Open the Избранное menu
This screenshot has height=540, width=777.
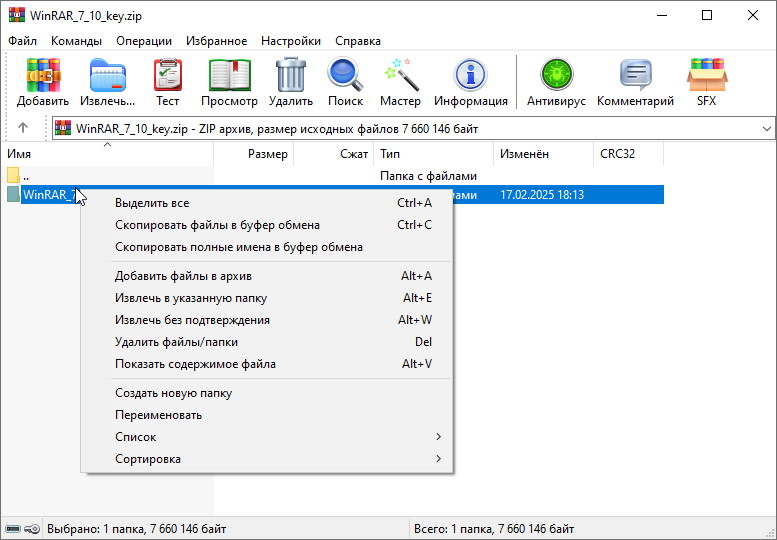pos(217,41)
